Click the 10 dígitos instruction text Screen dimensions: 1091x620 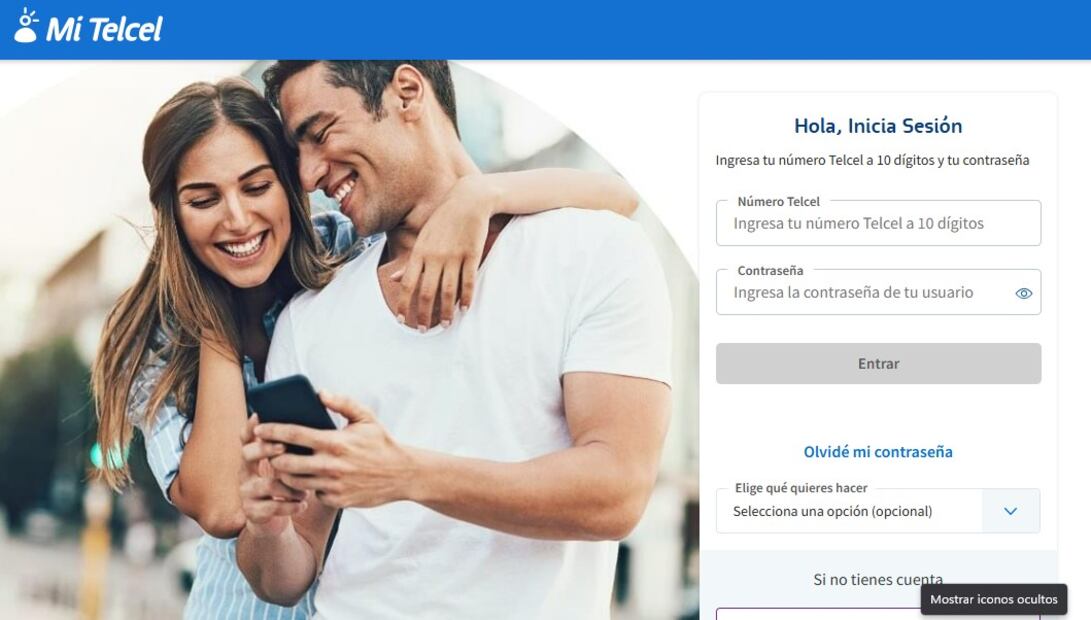click(x=873, y=160)
